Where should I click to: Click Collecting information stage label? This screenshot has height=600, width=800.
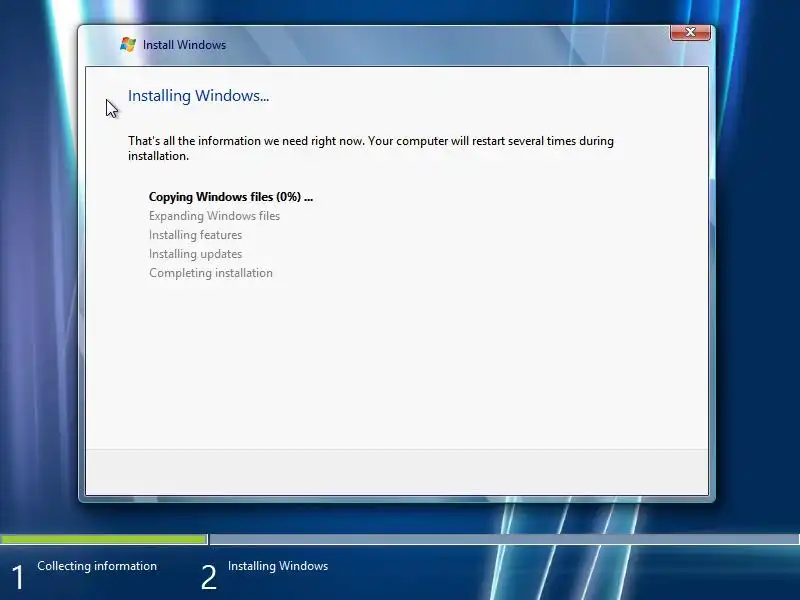point(97,566)
